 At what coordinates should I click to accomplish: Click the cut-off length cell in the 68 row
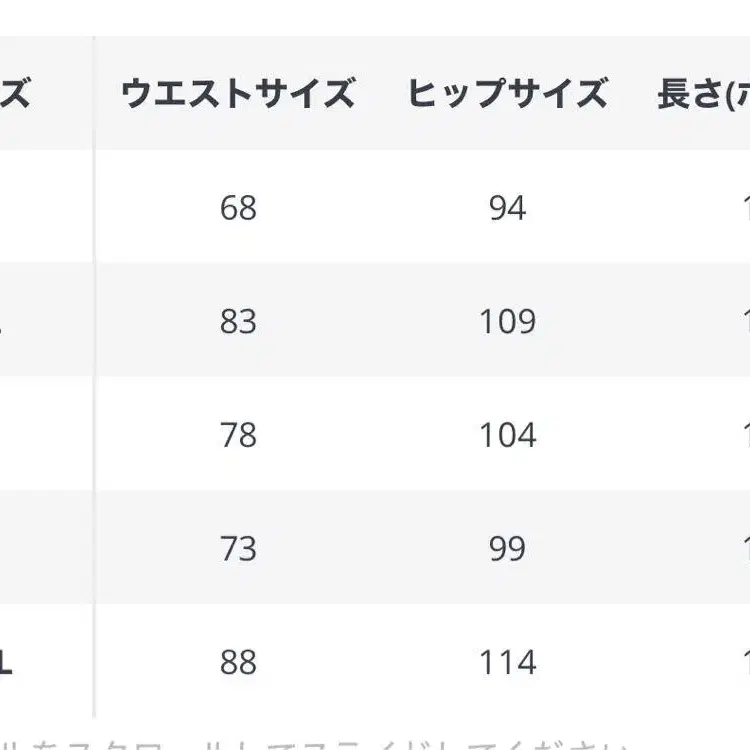point(744,208)
